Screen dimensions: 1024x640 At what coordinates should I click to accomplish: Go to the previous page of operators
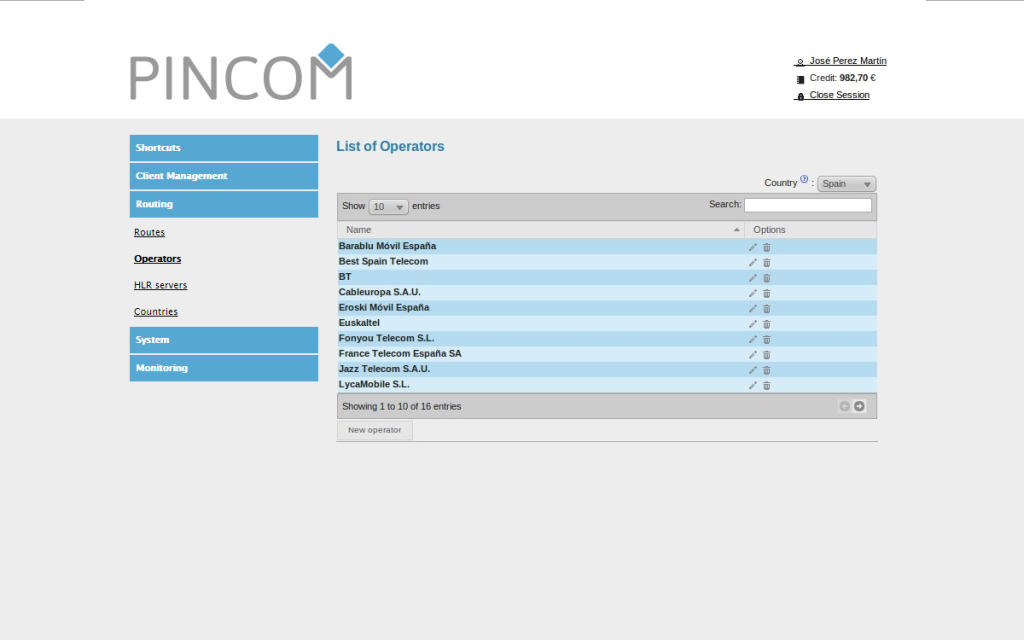(x=844, y=406)
